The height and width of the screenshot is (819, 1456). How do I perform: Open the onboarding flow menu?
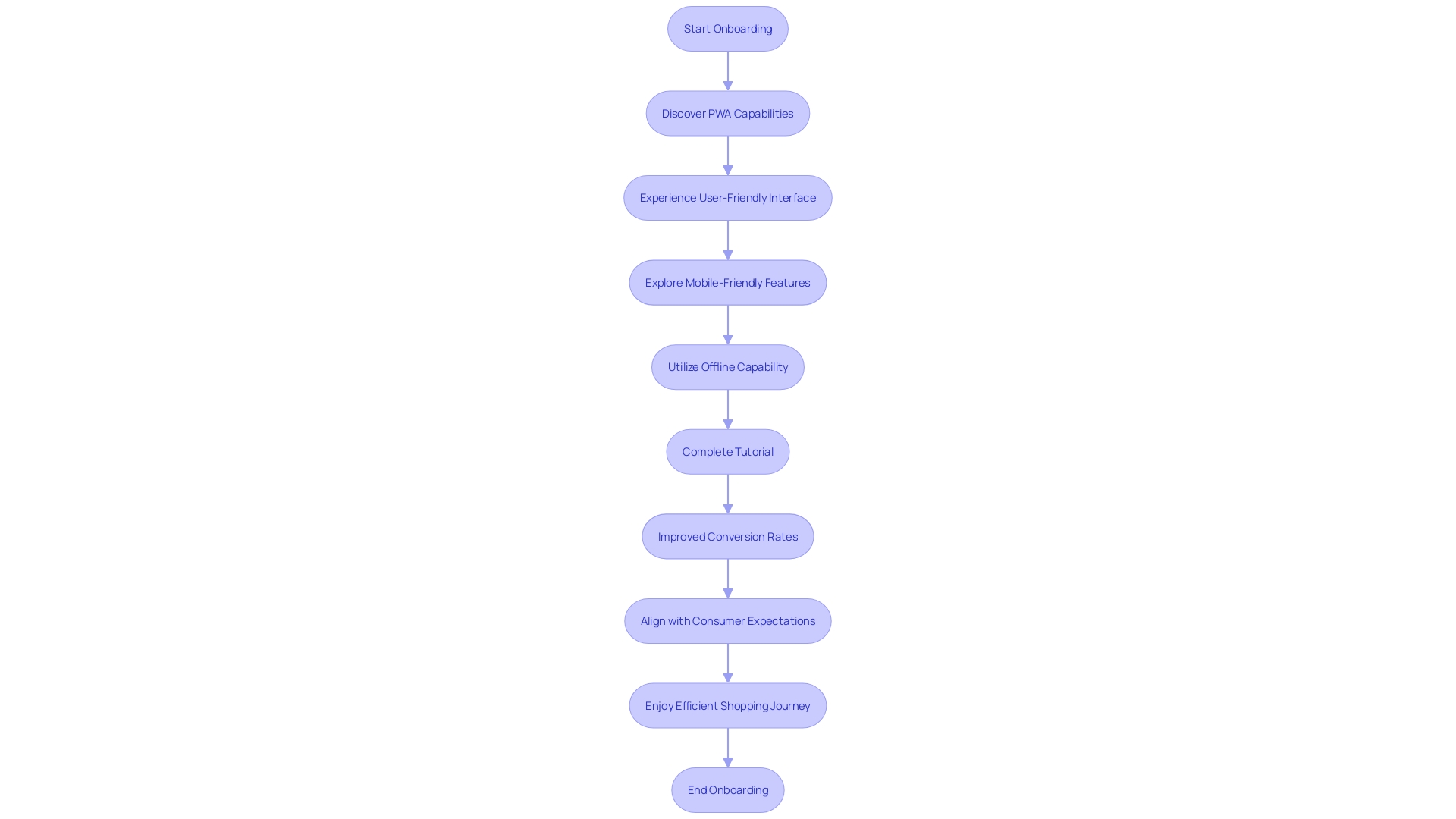tap(727, 28)
